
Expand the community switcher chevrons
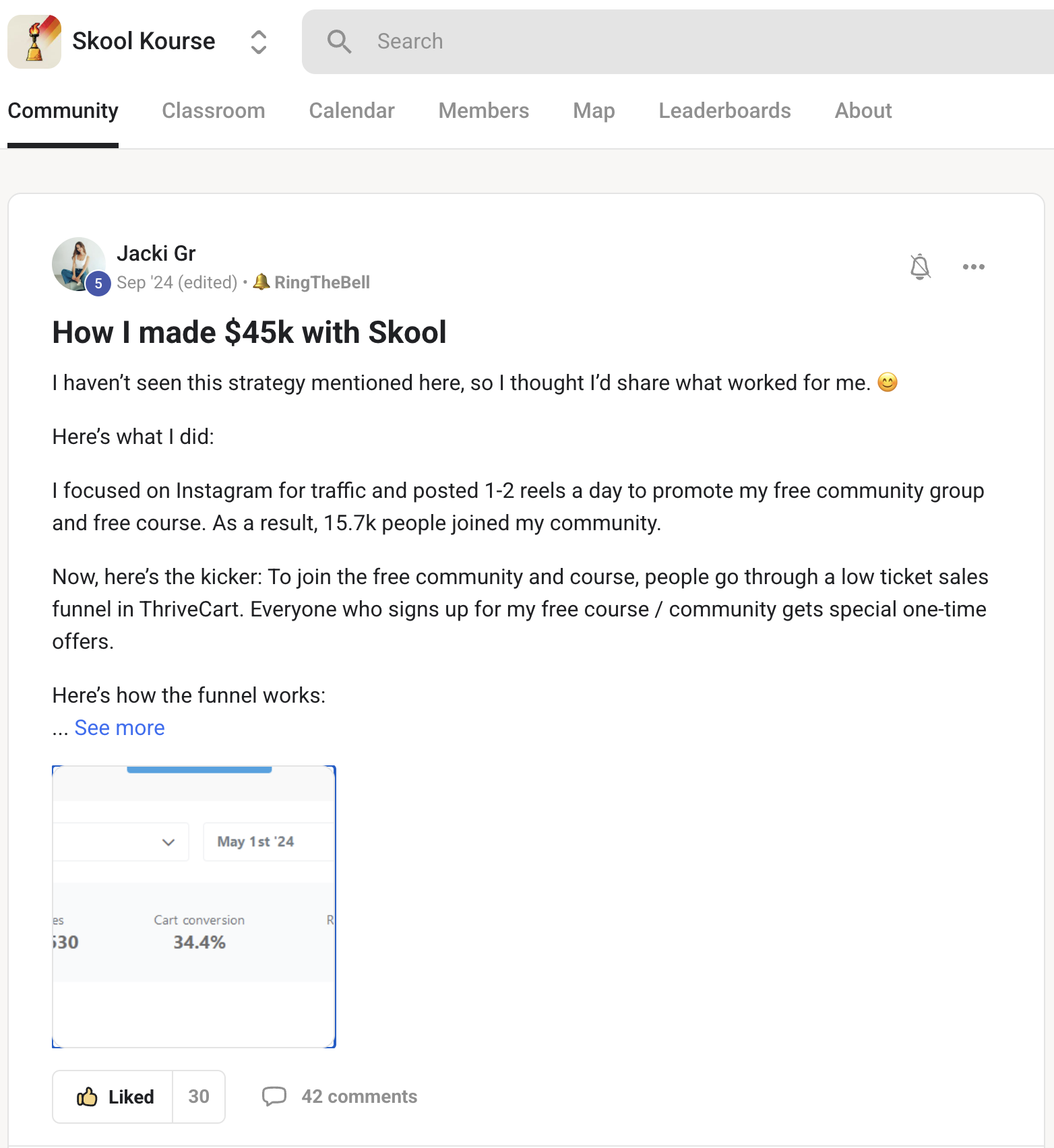pos(259,42)
